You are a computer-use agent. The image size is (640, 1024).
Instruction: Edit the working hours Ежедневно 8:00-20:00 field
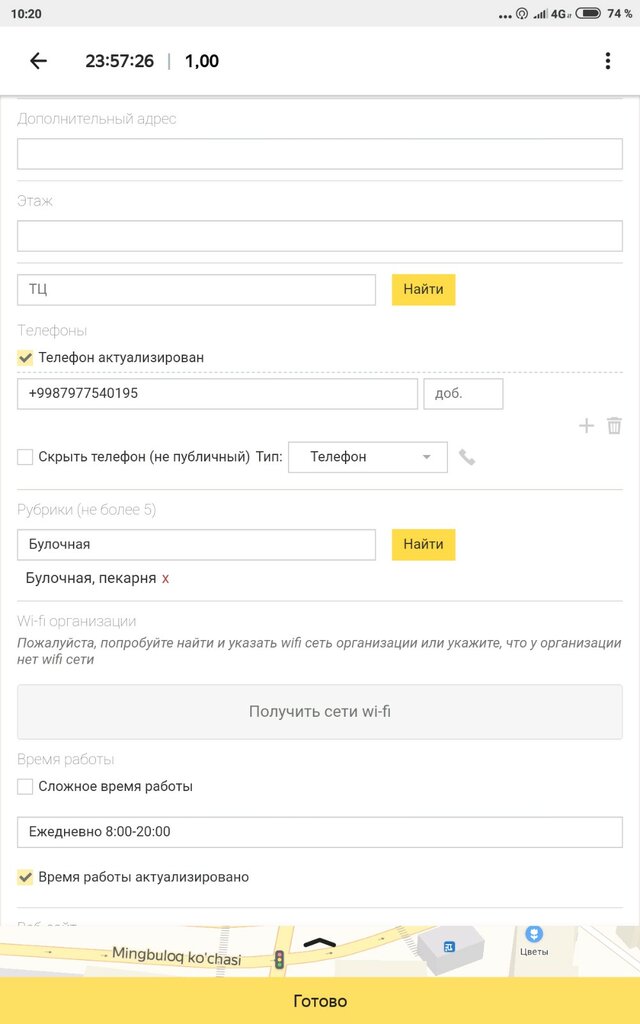pos(320,832)
